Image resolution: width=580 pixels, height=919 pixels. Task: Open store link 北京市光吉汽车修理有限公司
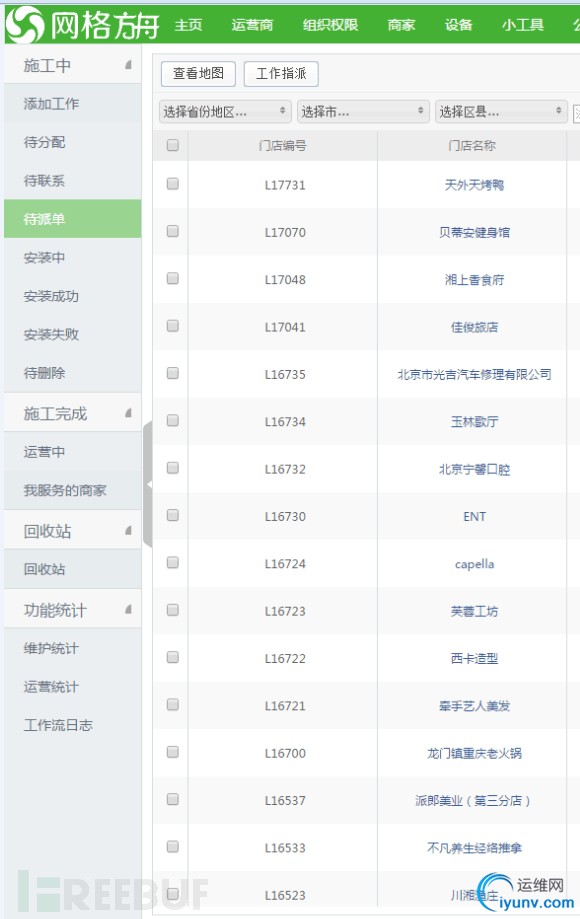click(474, 375)
